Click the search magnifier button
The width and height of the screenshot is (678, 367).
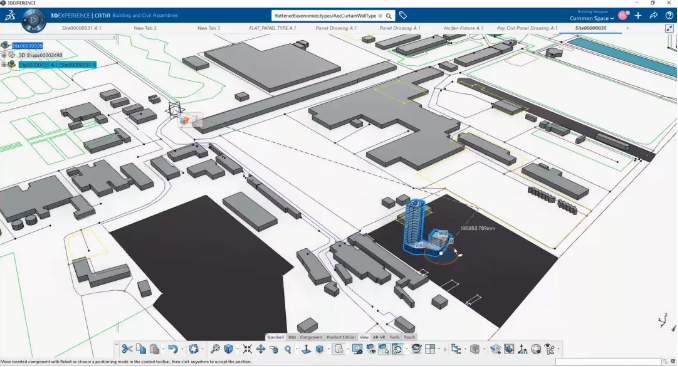click(389, 16)
